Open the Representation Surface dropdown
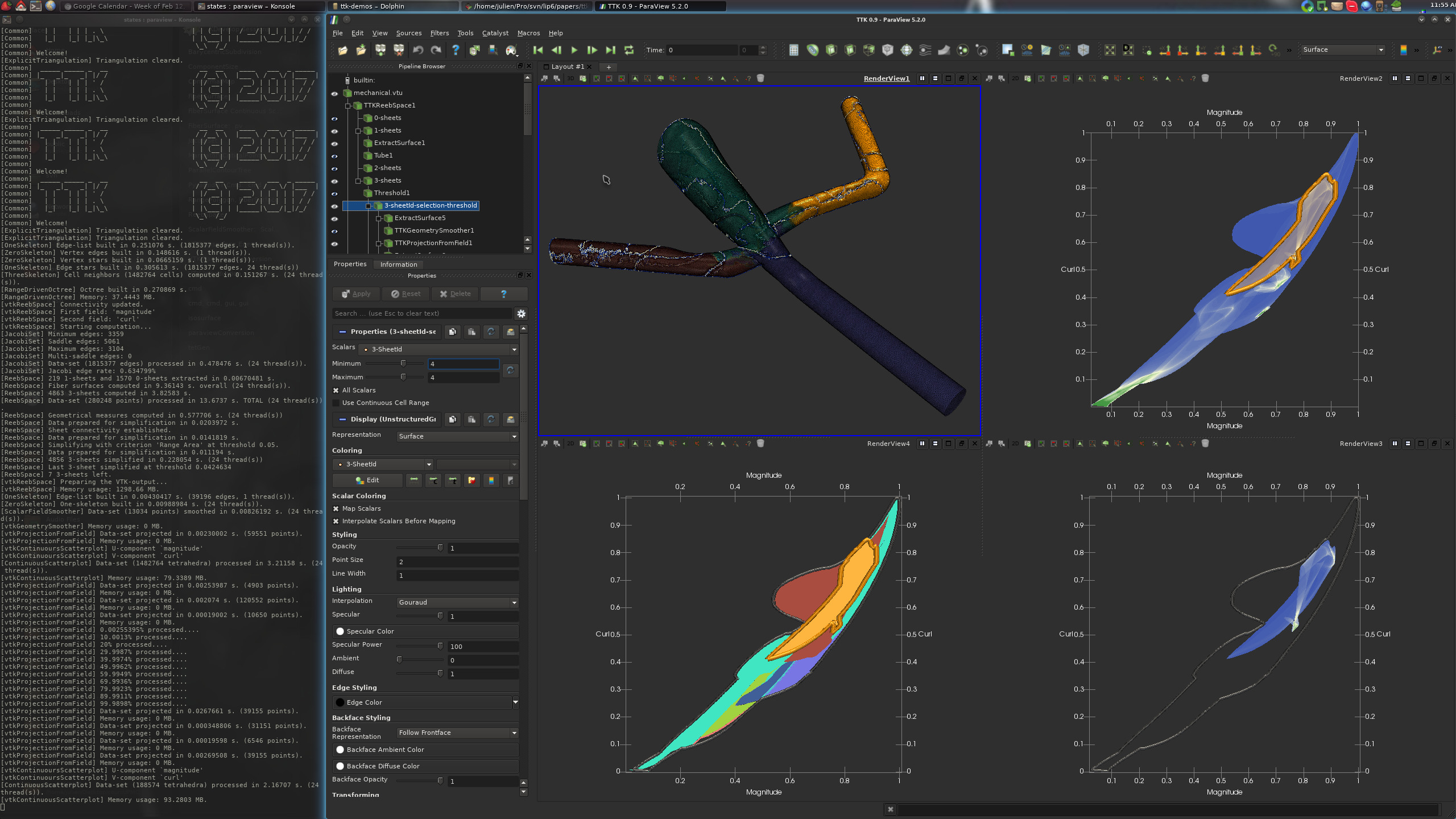 [457, 436]
